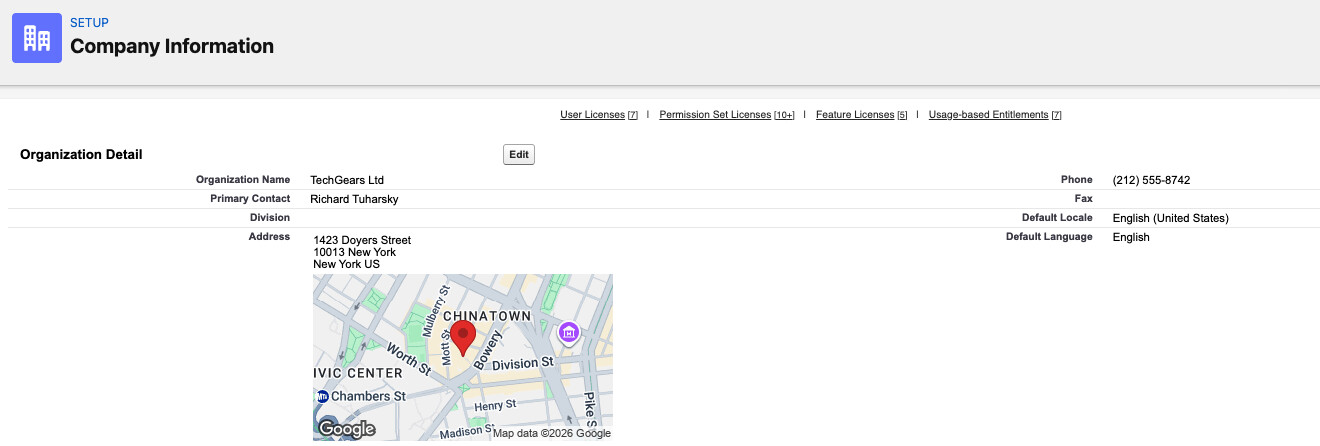Viewport: 1320px width, 446px height.
Task: Click the Chambers St subway icon
Action: point(321,396)
